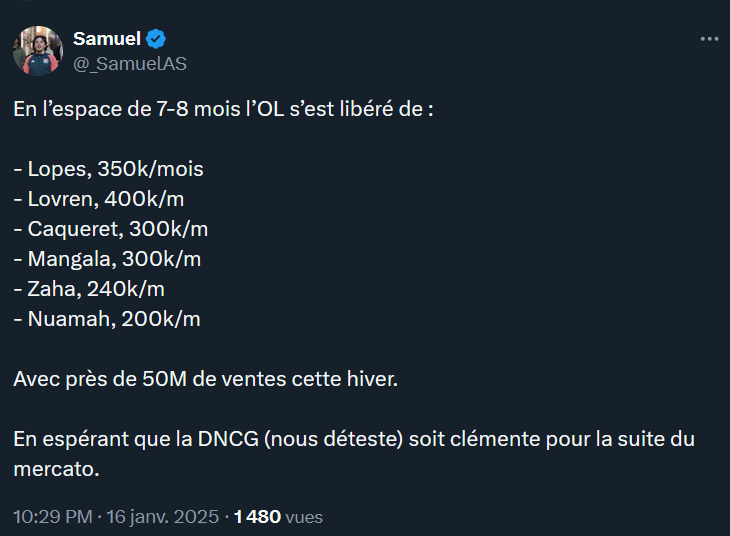Screen dimensions: 730x536
Task: Open Samuel's profile picture
Action: coord(38,51)
